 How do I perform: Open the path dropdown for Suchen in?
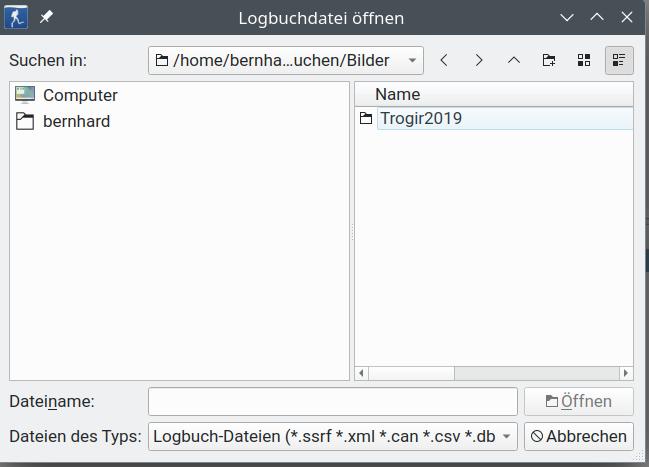click(286, 60)
